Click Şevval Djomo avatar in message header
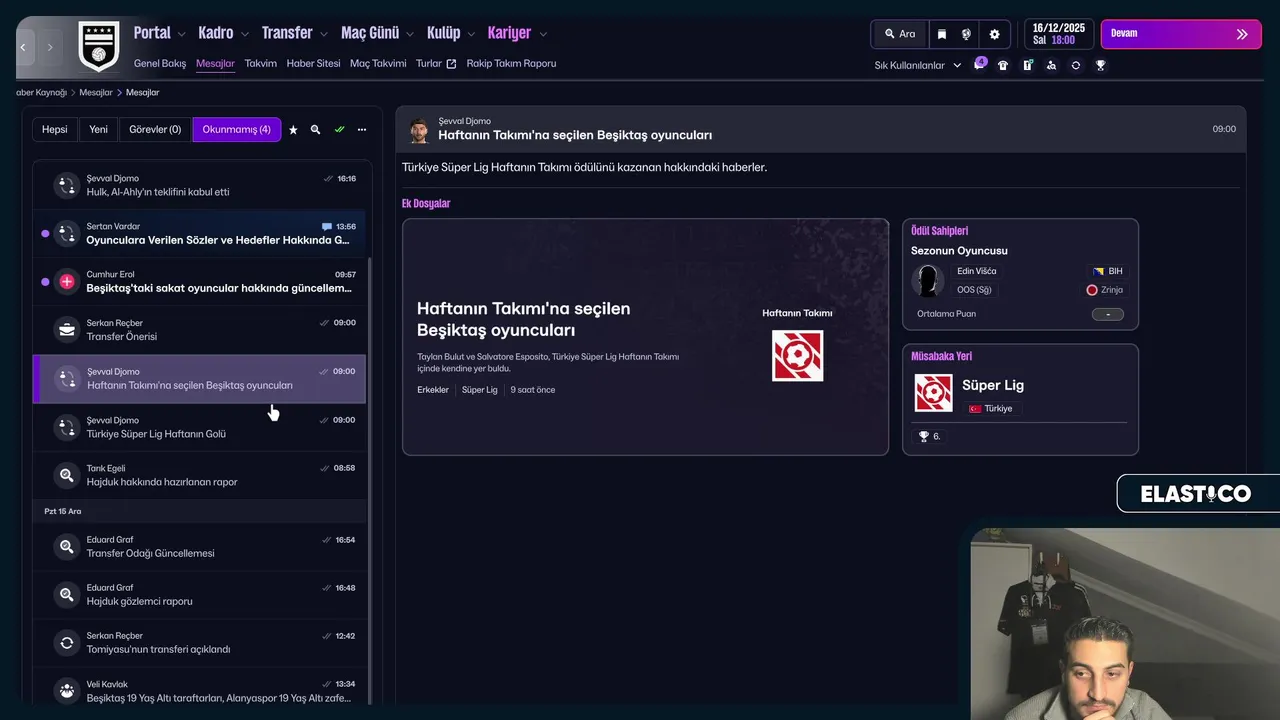This screenshot has width=1280, height=720. pyautogui.click(x=419, y=131)
